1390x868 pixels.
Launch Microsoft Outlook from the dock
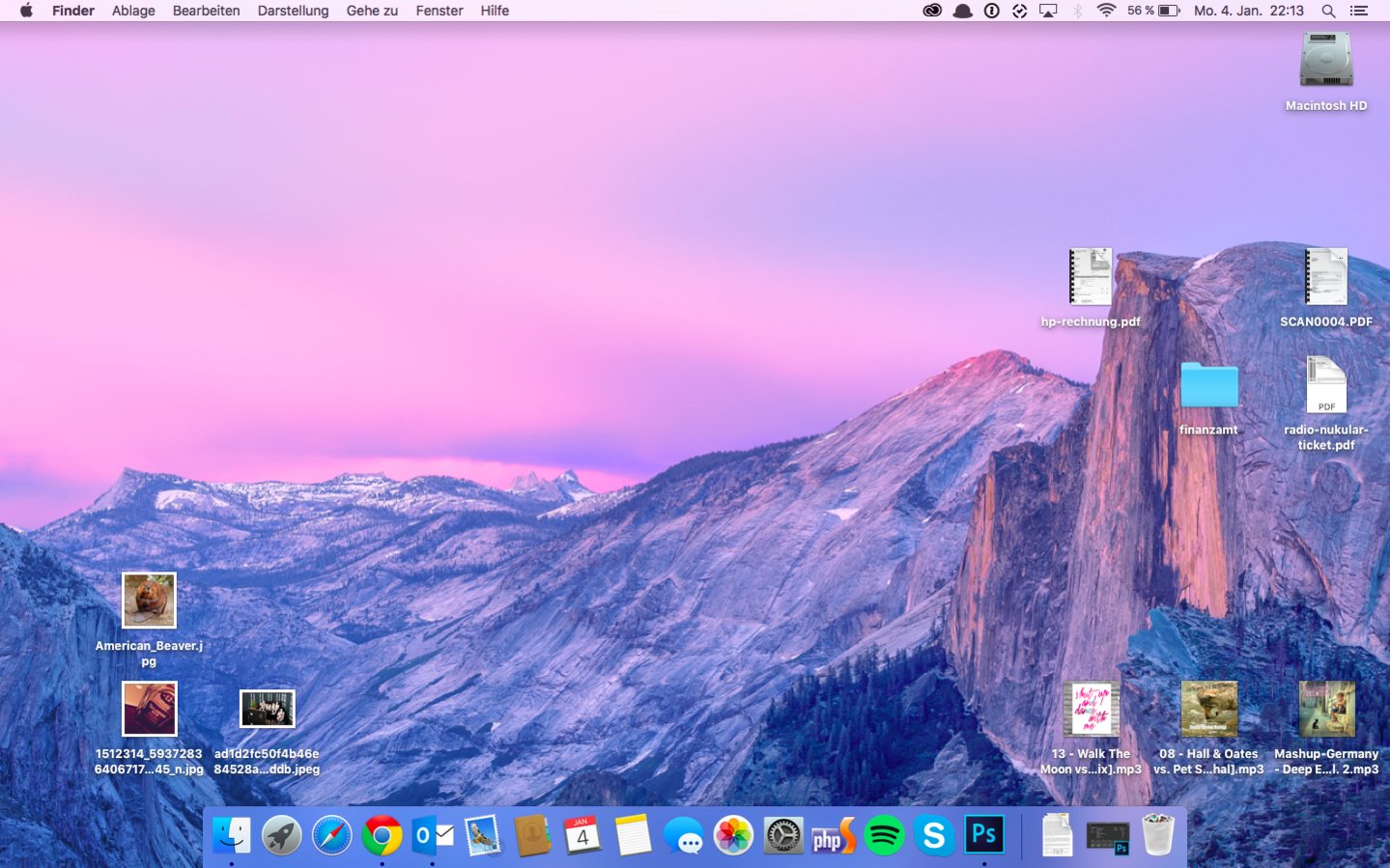click(432, 835)
